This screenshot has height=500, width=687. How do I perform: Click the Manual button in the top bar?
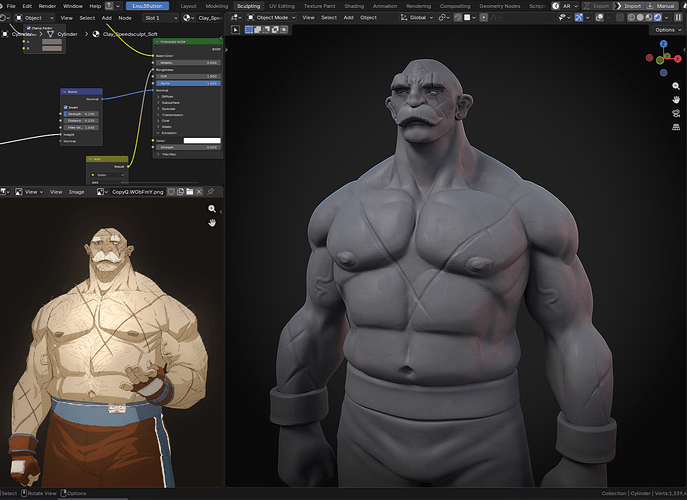click(x=661, y=6)
